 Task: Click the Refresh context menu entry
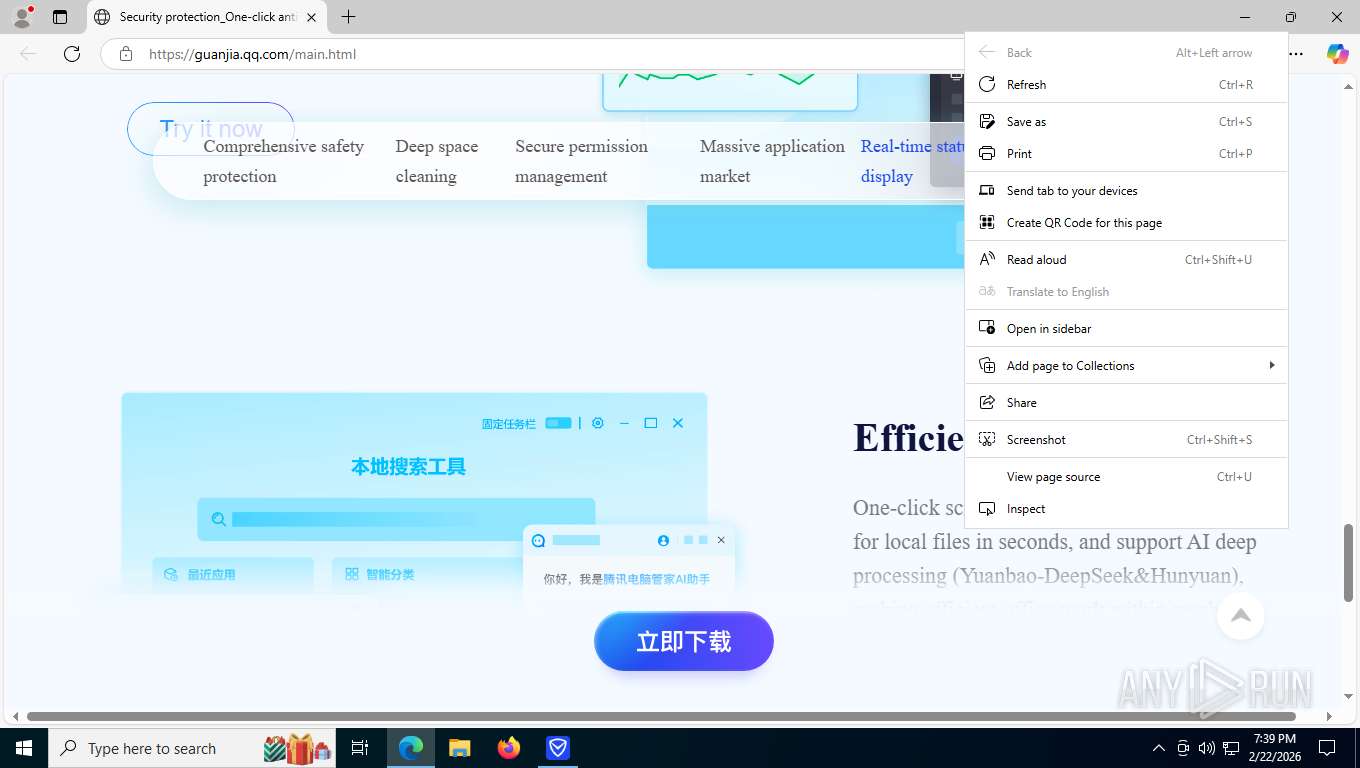(1126, 85)
